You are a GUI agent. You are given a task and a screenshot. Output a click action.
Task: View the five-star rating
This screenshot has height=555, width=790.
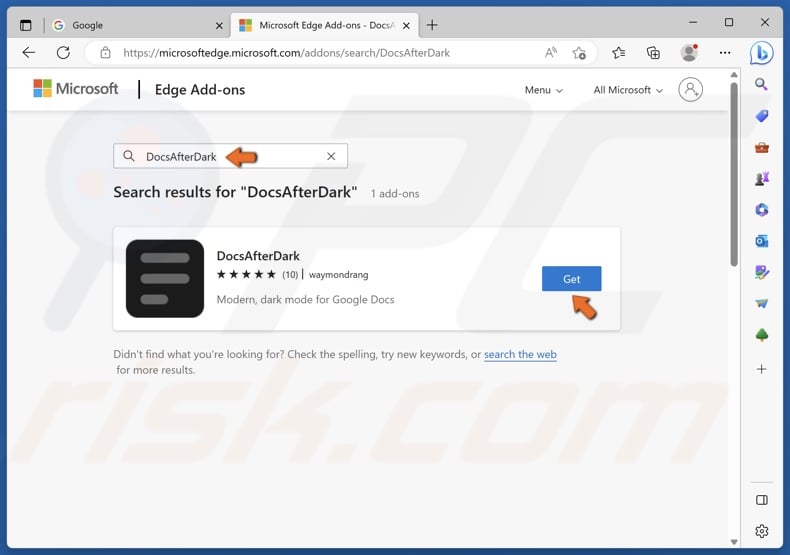246,274
